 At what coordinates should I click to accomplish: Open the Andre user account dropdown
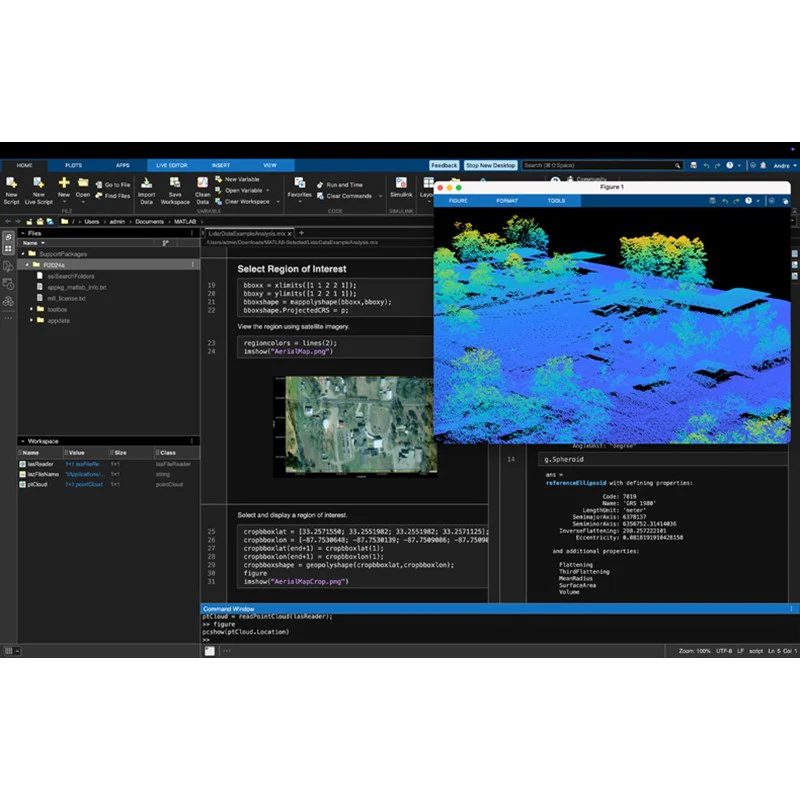(x=785, y=165)
